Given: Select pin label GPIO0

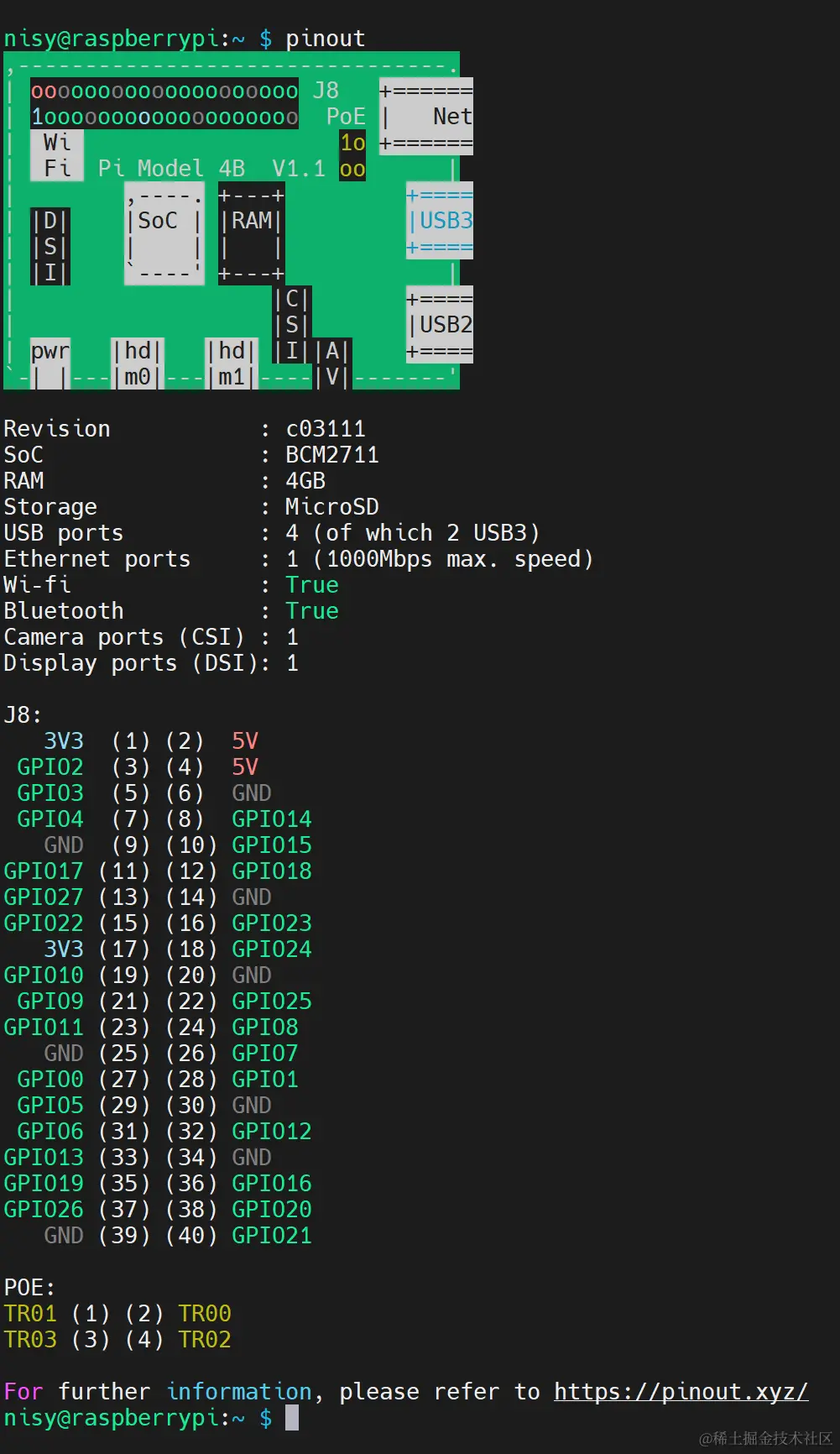Looking at the screenshot, I should [50, 1080].
